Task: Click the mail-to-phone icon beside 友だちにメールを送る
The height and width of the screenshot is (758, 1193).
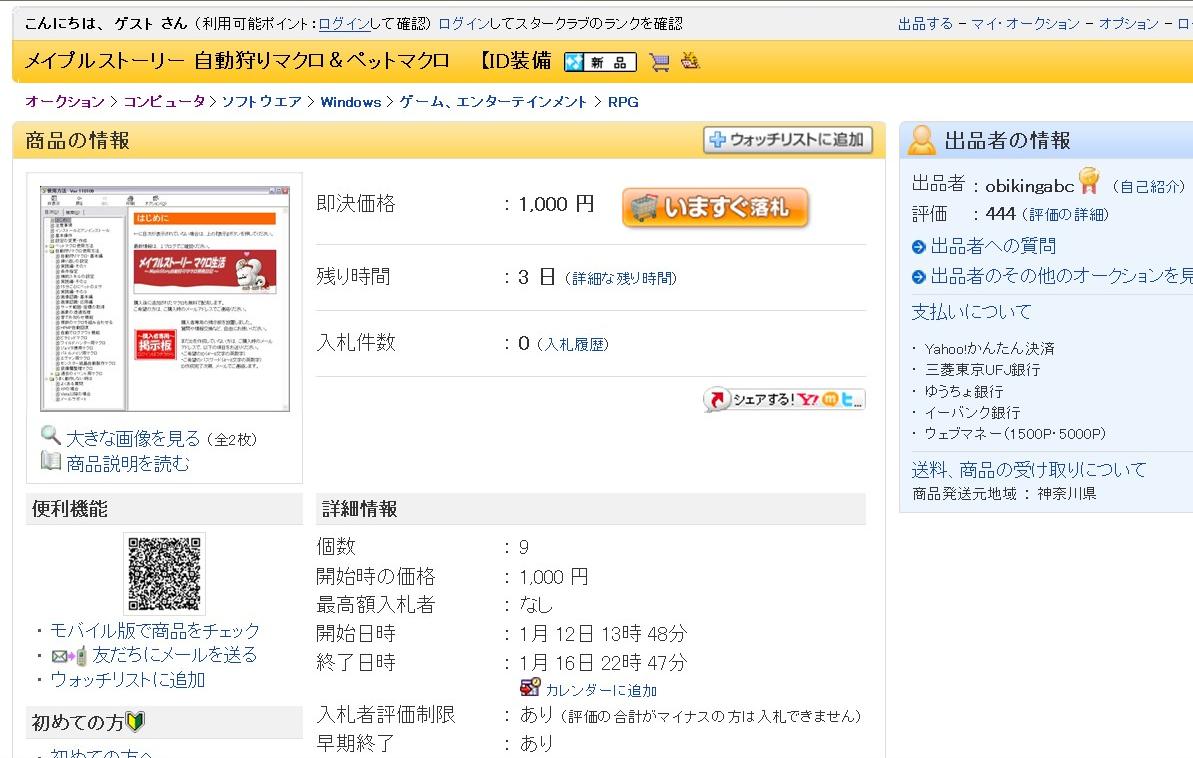Action: click(x=69, y=656)
